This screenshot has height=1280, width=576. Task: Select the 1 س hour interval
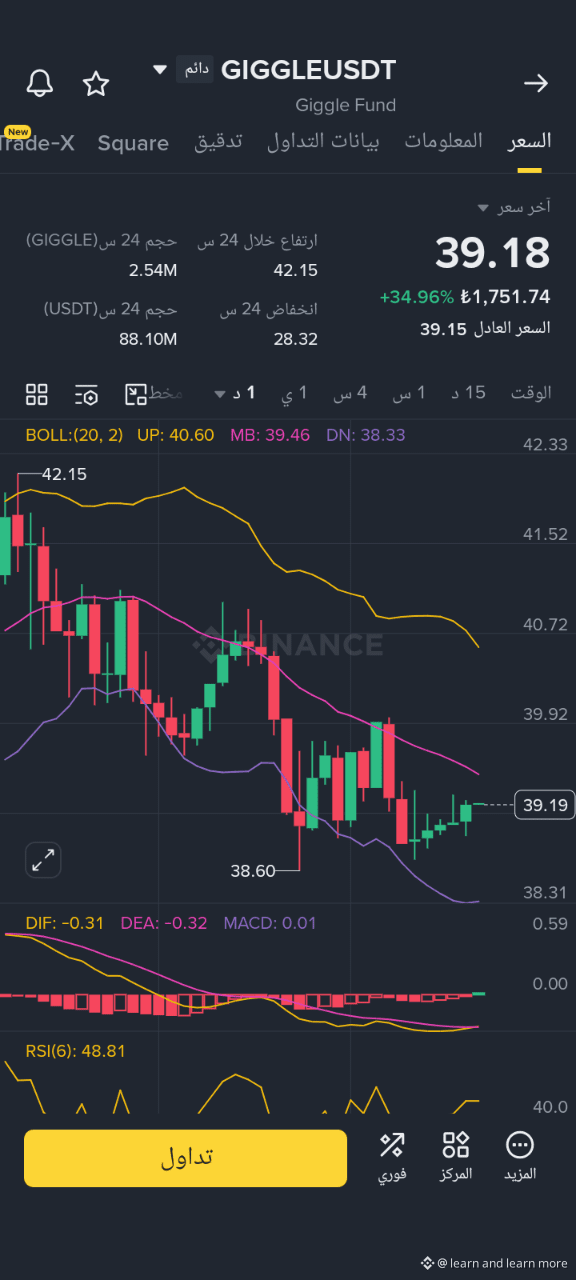[x=408, y=393]
